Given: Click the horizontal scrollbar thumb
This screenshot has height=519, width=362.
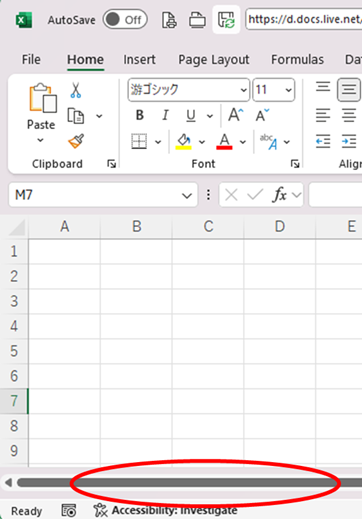Looking at the screenshot, I should tap(189, 482).
